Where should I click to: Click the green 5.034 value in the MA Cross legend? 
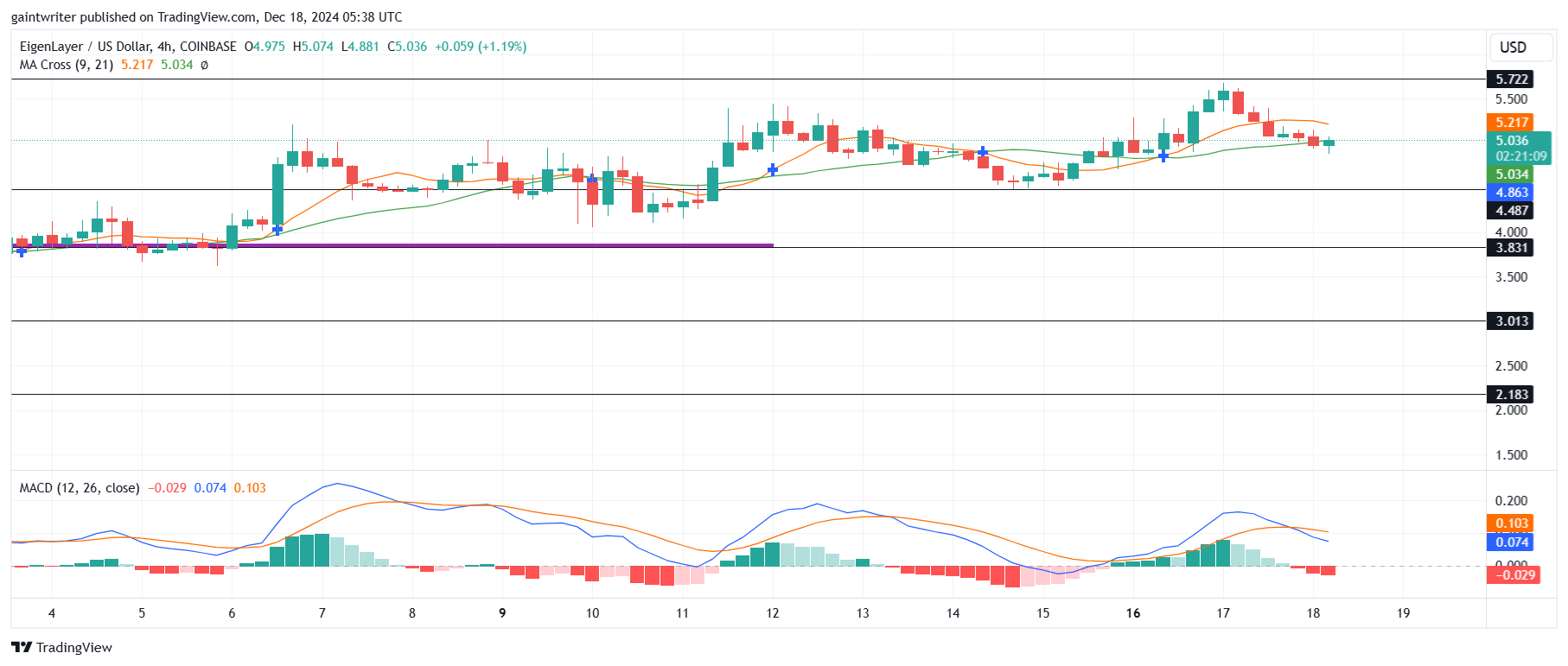click(177, 65)
